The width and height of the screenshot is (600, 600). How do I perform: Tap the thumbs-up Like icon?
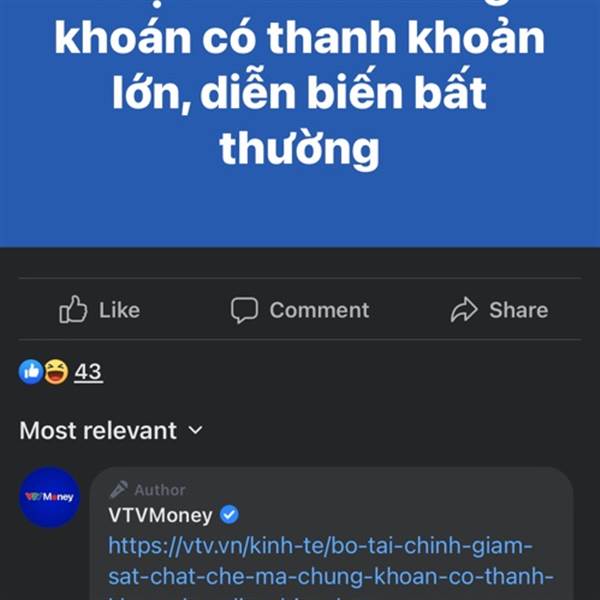pos(73,309)
